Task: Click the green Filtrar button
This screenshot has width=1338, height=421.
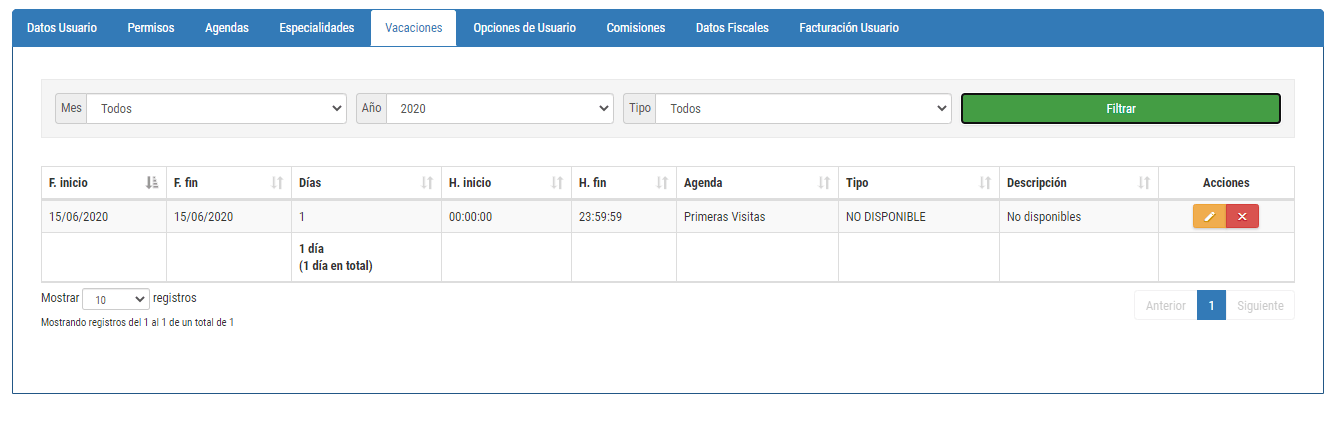Action: click(x=1121, y=108)
